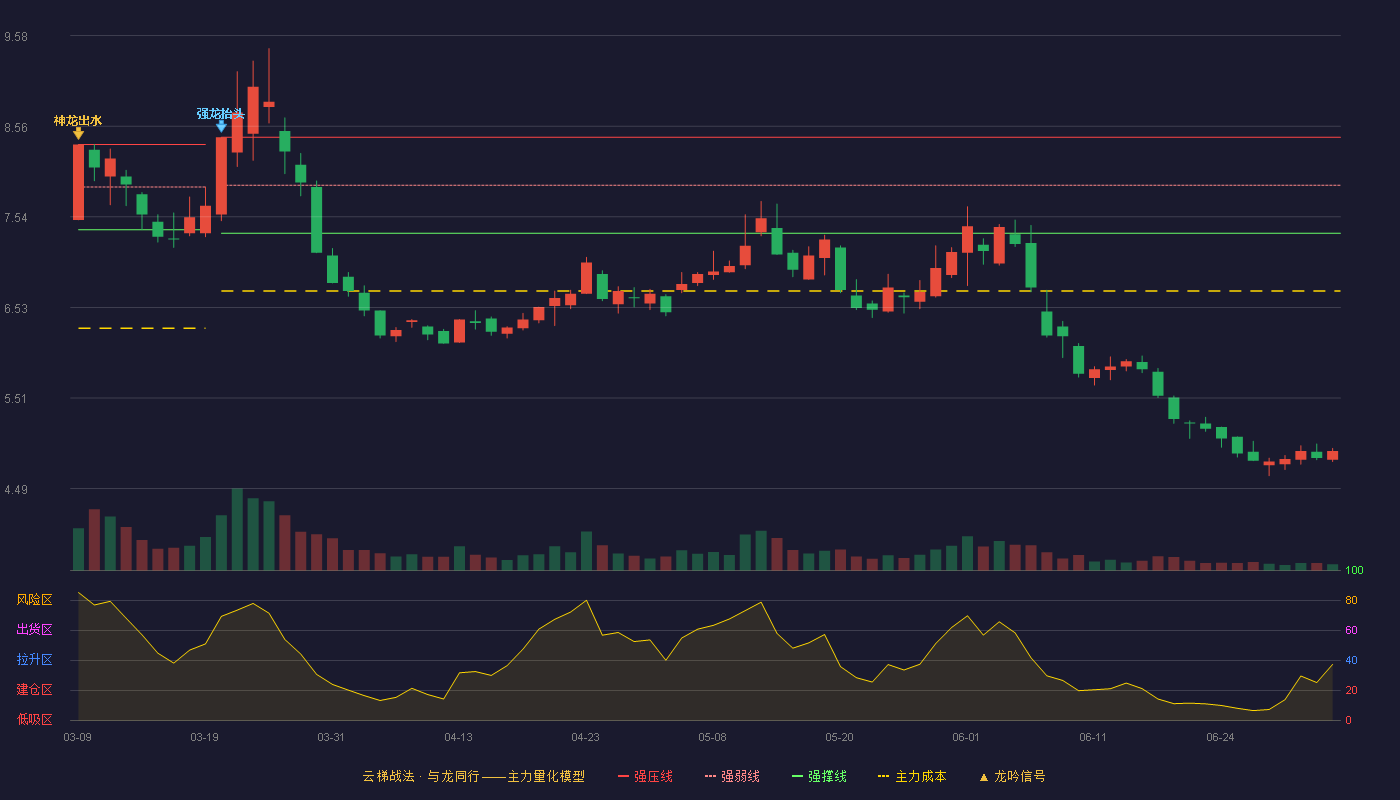Click the 6.53 price axis label
This screenshot has width=1400, height=800.
pos(15,308)
